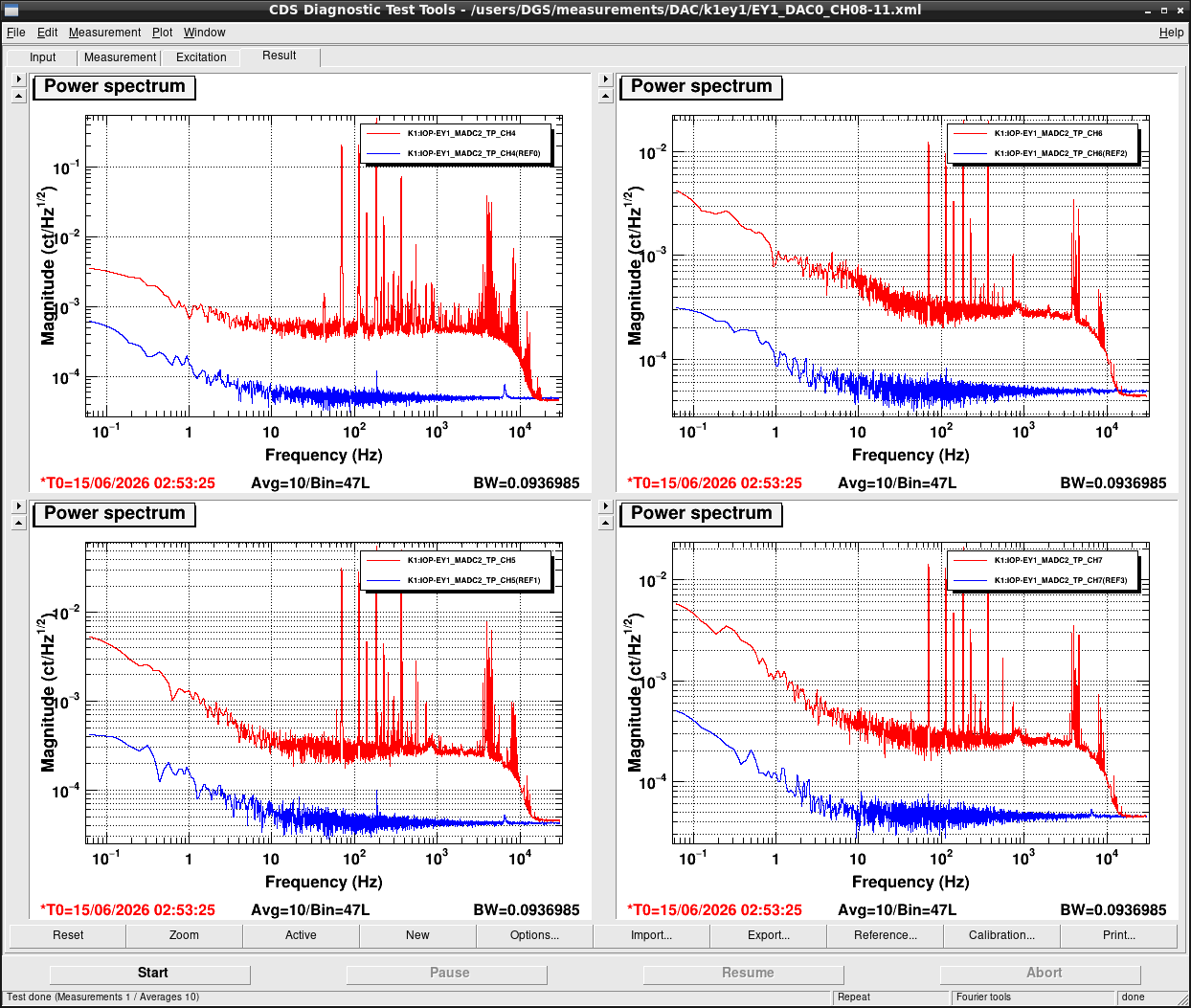The height and width of the screenshot is (1008, 1191).
Task: Click up-arrow button beside the CH4 spectrum plot
Action: click(x=18, y=96)
